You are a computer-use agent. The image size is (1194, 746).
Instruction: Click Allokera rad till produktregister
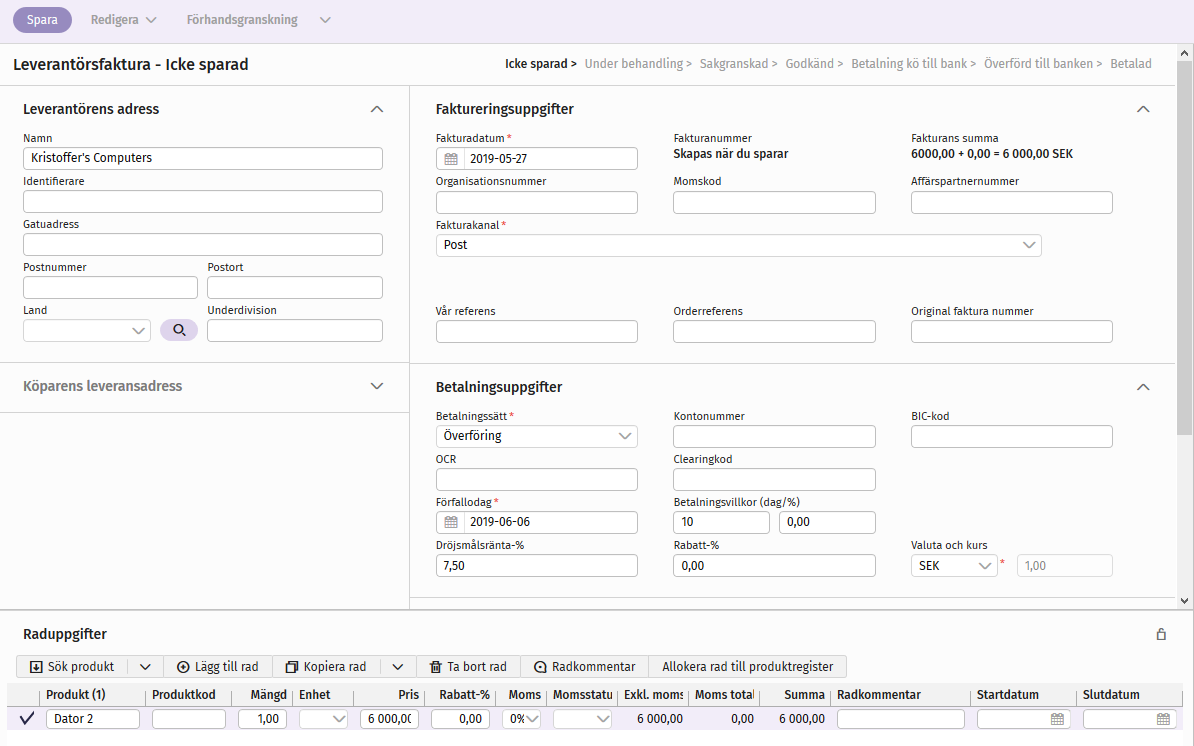click(748, 667)
